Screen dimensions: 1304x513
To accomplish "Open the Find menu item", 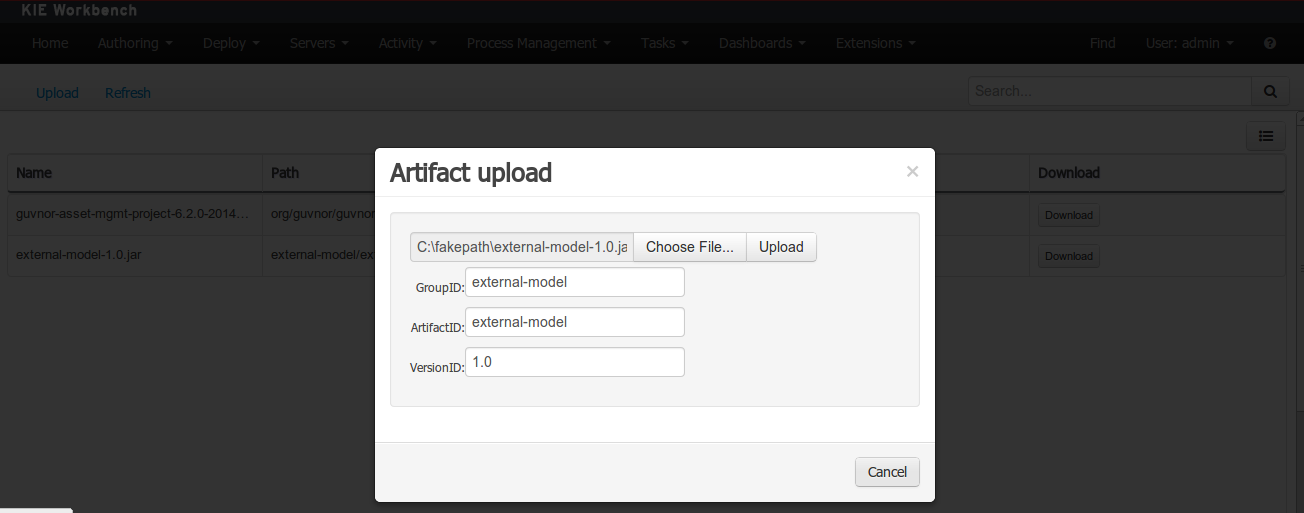I will (x=1102, y=43).
